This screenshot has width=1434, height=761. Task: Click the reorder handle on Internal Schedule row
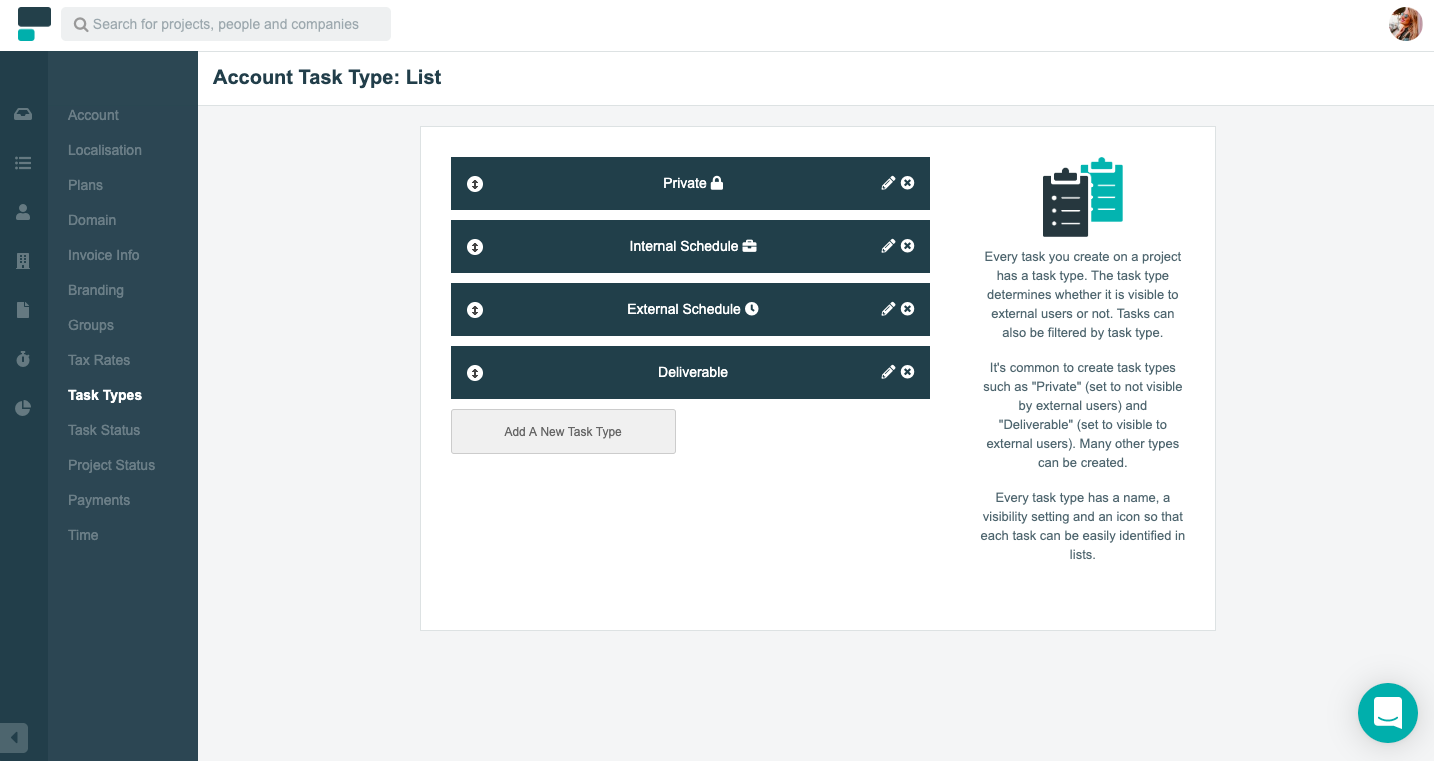coord(475,247)
